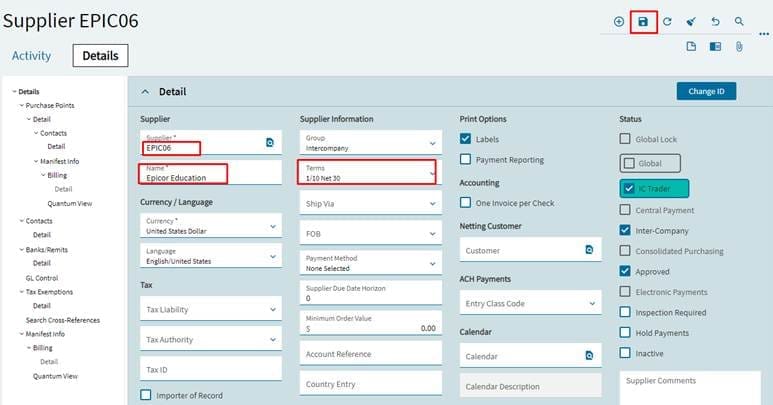Click the Clear broom icon

pyautogui.click(x=691, y=22)
